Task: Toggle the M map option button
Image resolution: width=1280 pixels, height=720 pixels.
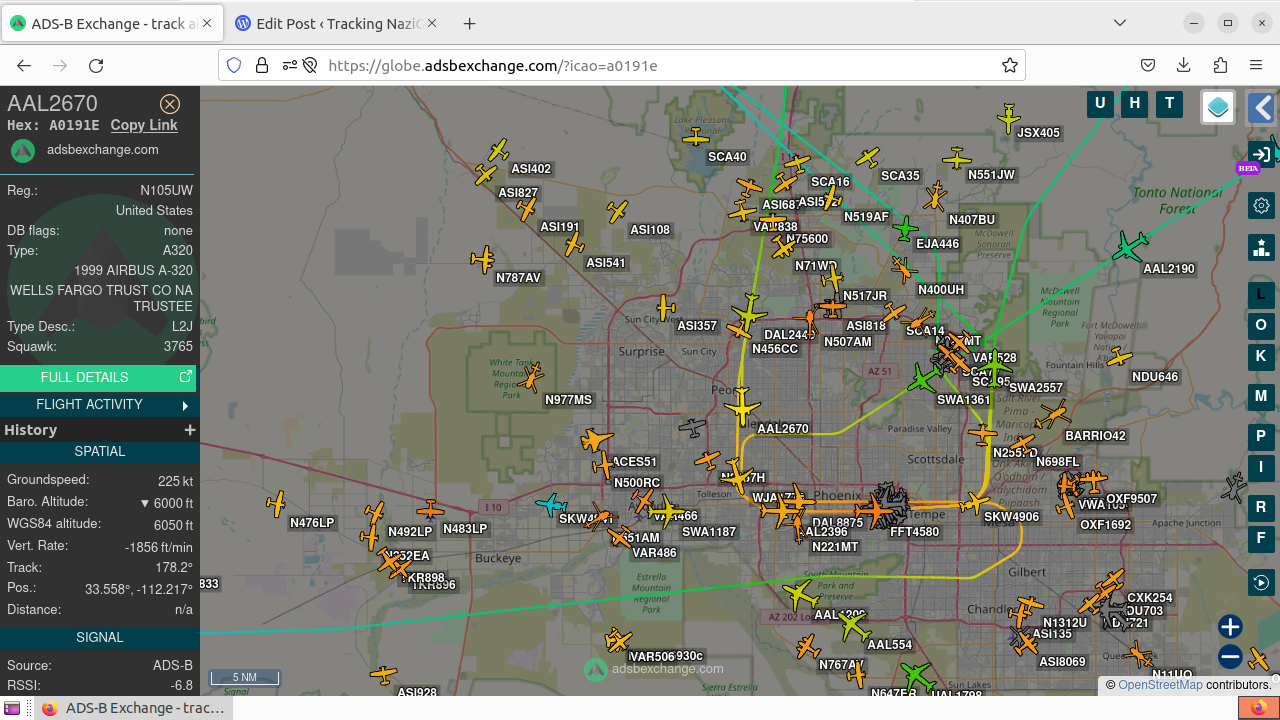Action: [x=1261, y=396]
